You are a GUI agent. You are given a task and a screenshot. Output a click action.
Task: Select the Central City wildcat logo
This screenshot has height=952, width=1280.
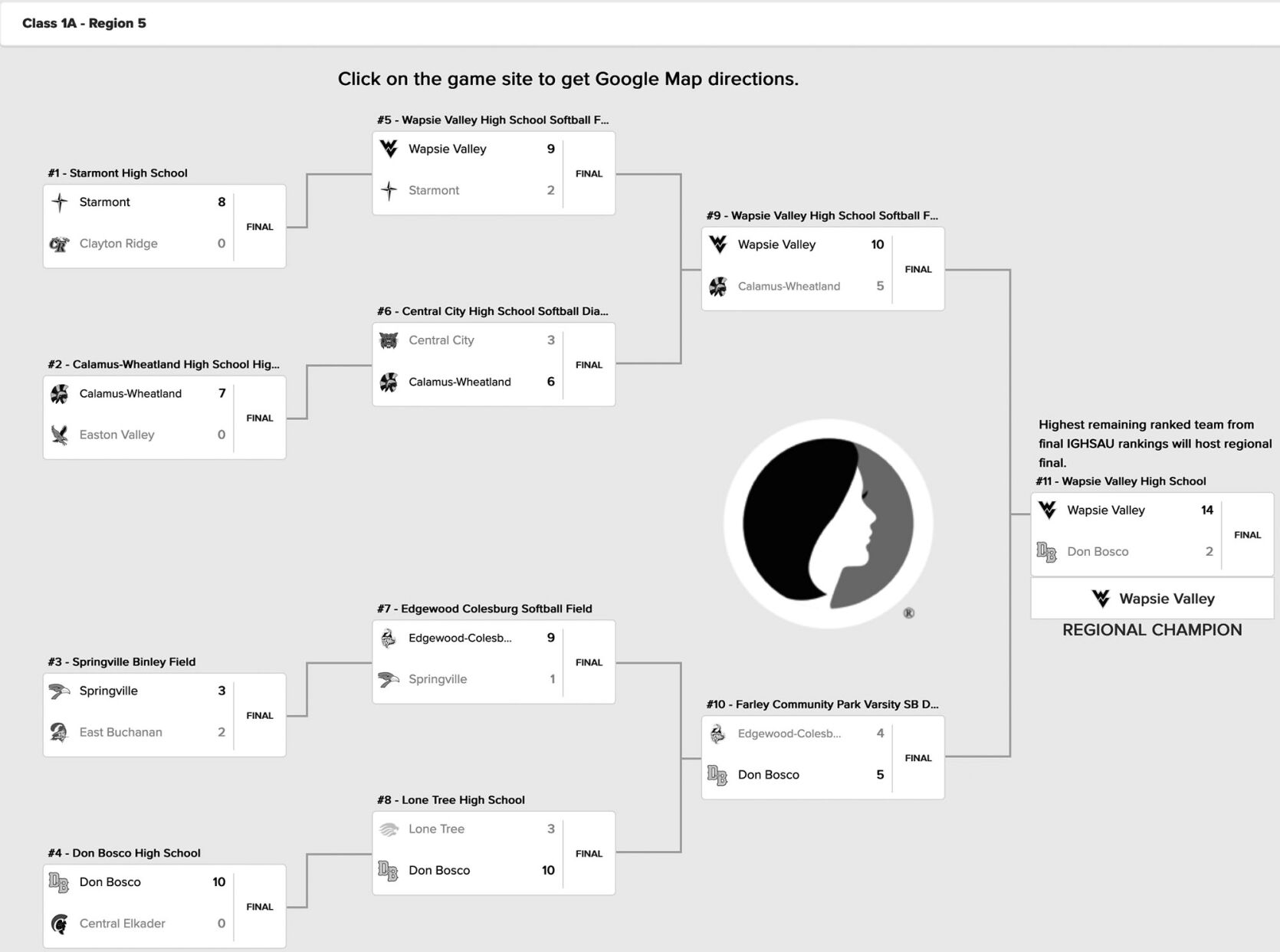pyautogui.click(x=388, y=340)
